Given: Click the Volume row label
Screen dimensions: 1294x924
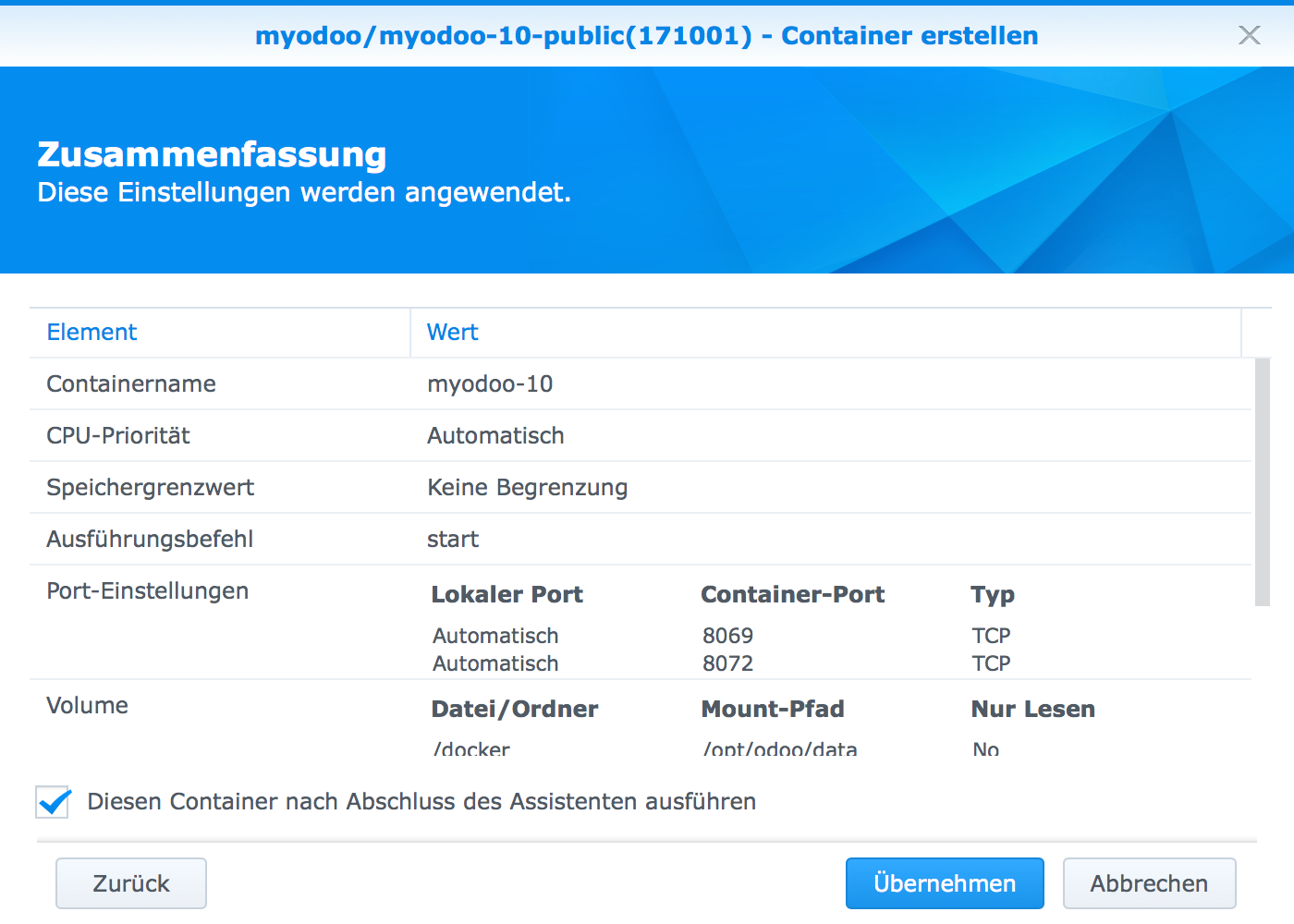Looking at the screenshot, I should coord(87,705).
